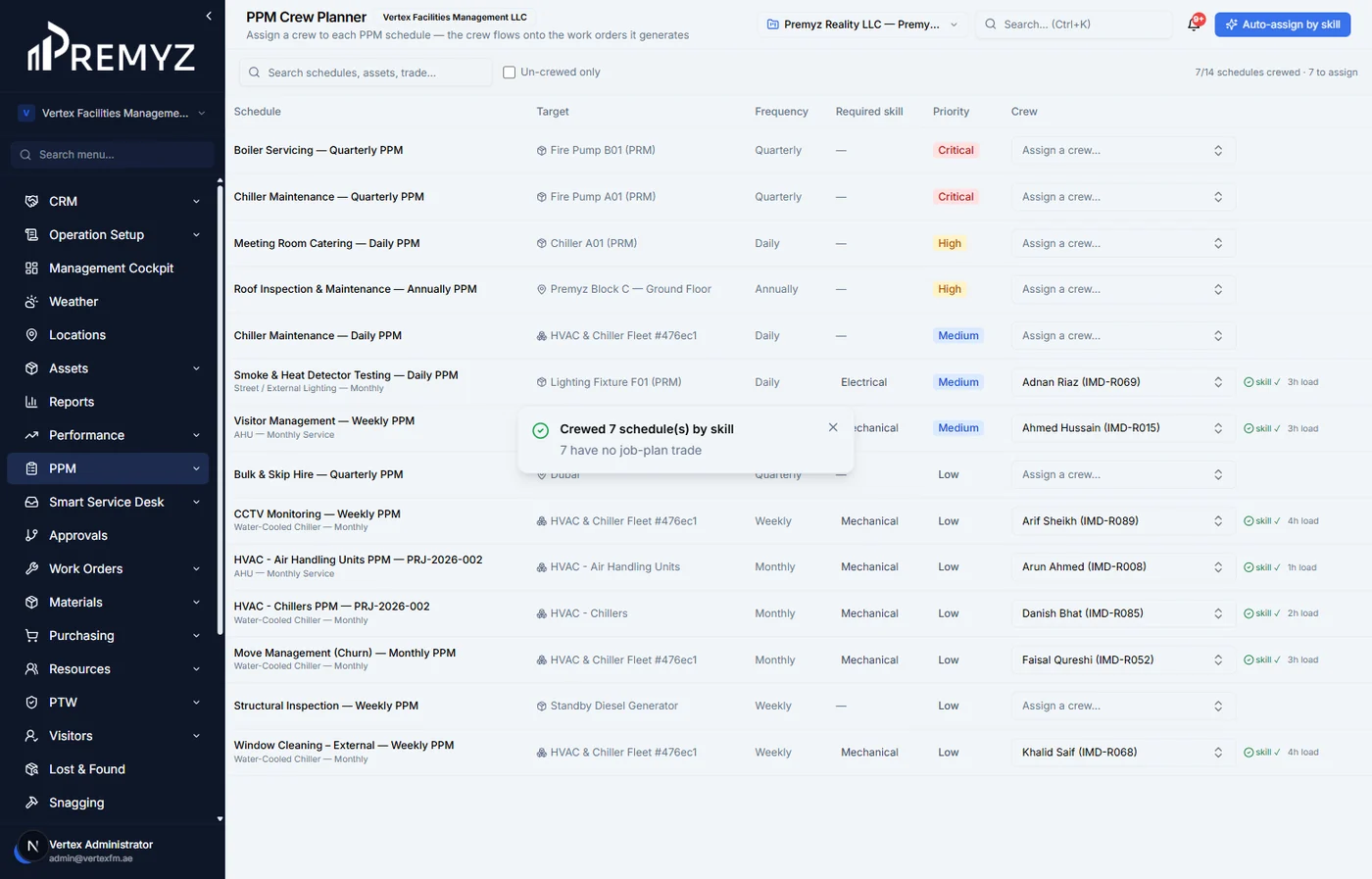
Task: Navigate to Approvals
Action: click(108, 535)
